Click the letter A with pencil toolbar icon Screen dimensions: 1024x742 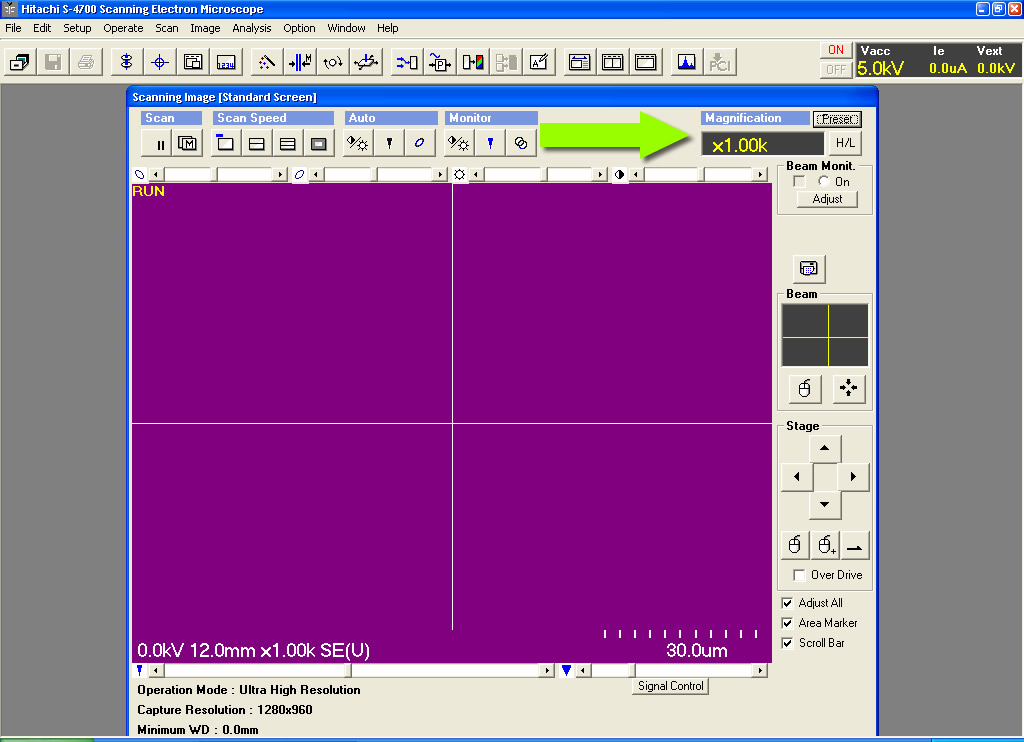click(x=539, y=62)
